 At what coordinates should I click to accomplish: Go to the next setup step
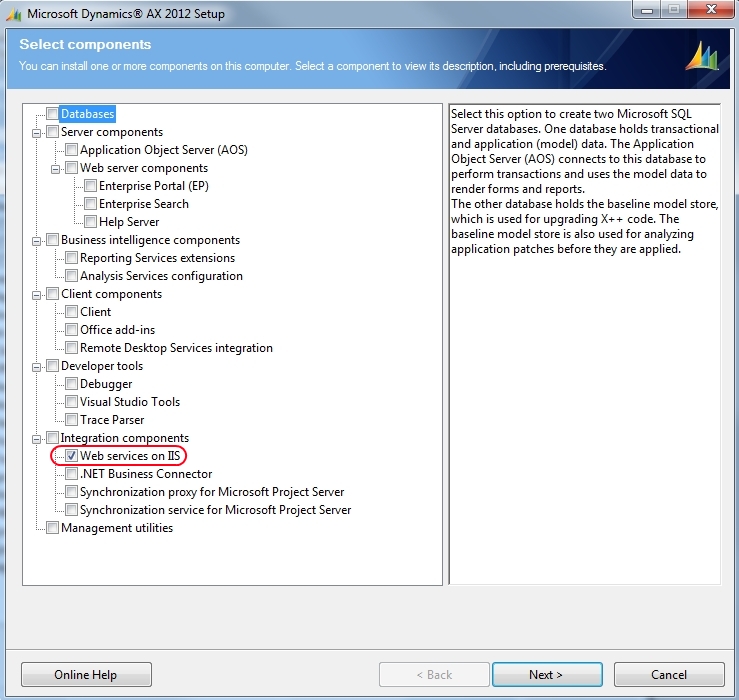547,675
